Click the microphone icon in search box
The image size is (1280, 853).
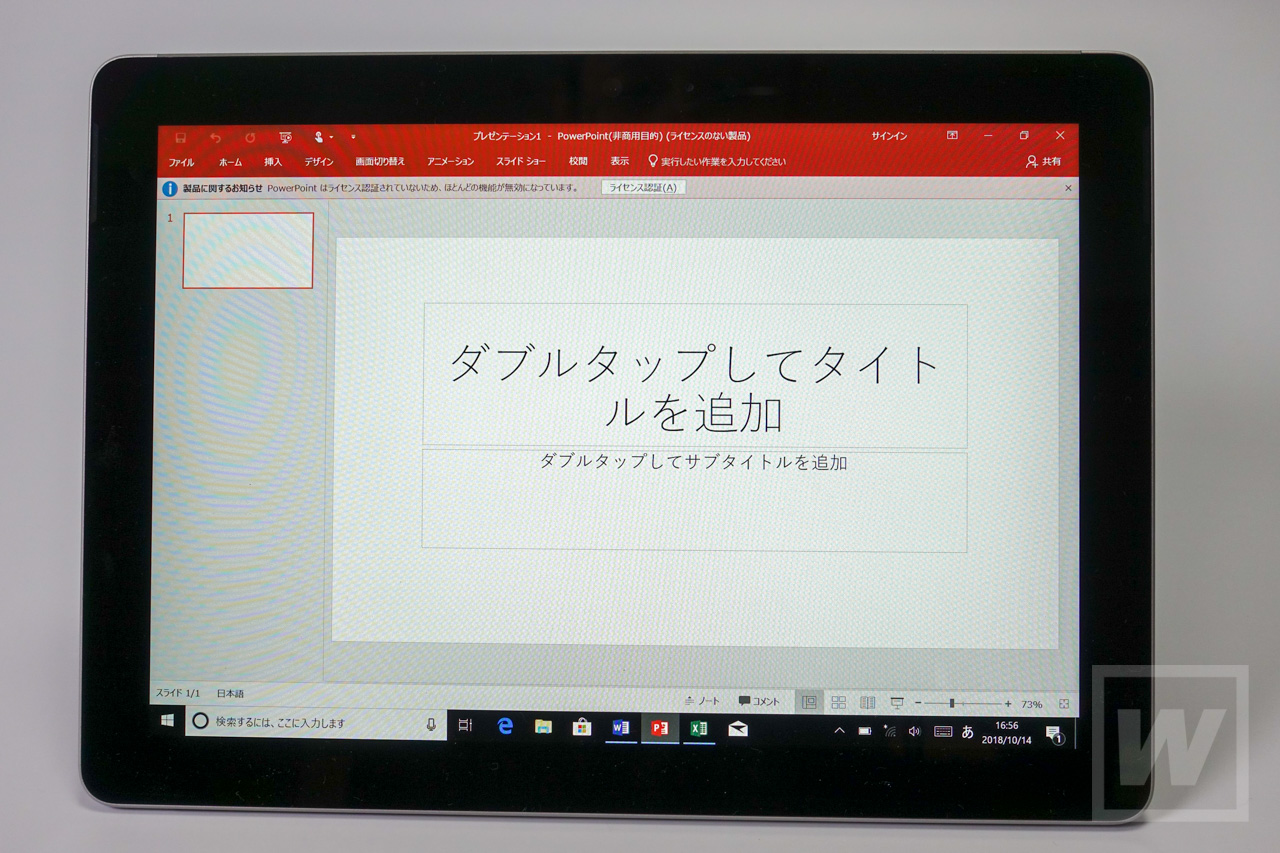431,724
